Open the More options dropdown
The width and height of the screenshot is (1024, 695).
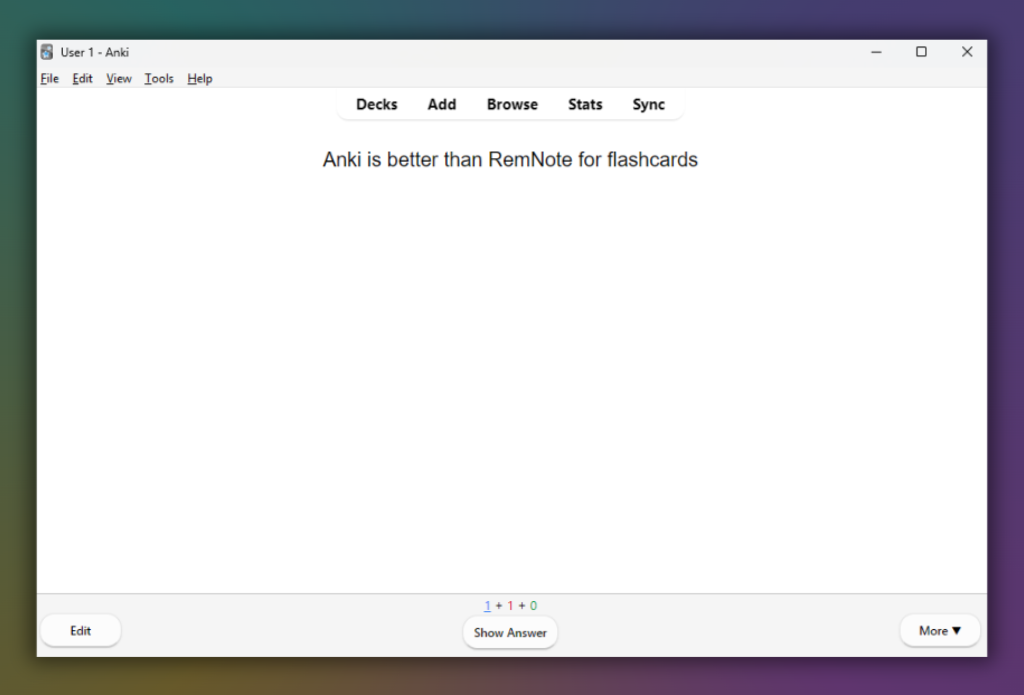939,630
